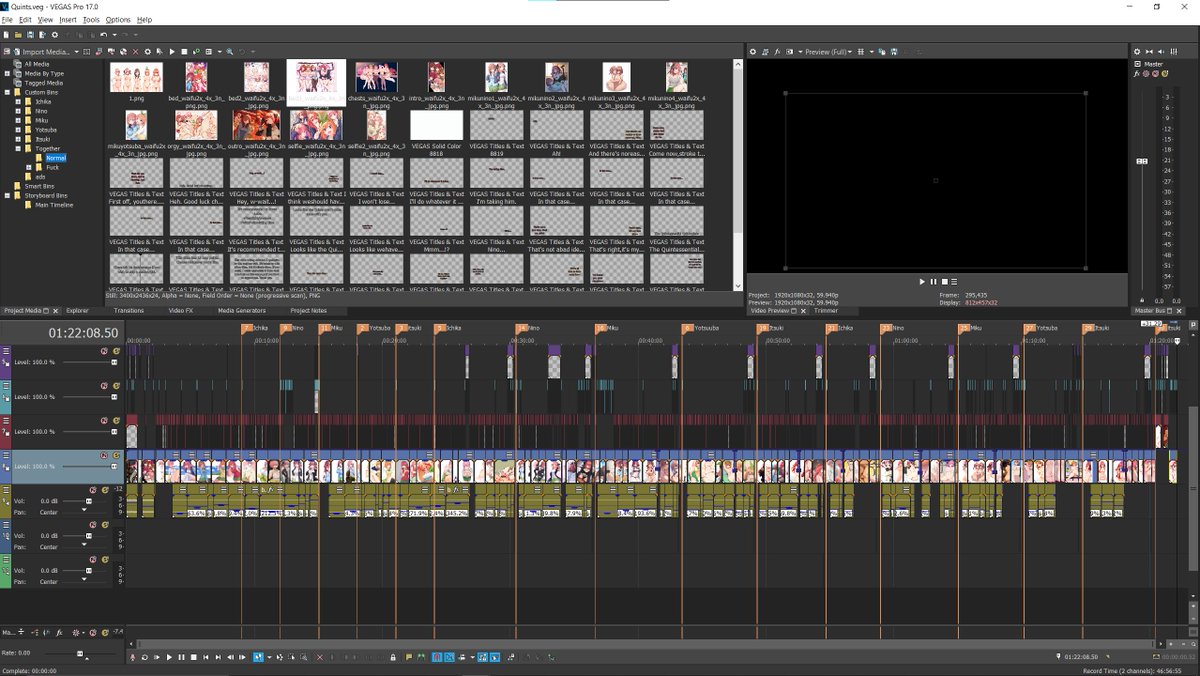This screenshot has height=676, width=1200.
Task: Click Go to End in transport bar
Action: [x=218, y=657]
